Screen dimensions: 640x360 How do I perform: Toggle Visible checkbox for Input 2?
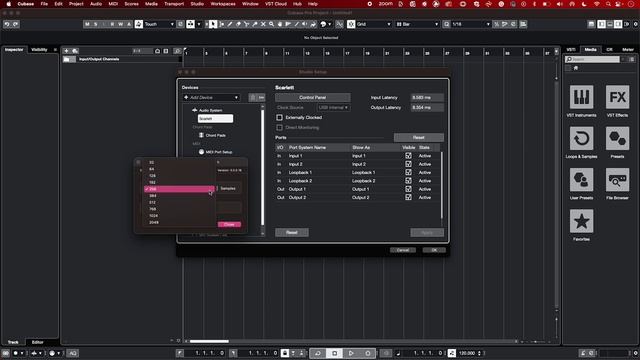408,164
